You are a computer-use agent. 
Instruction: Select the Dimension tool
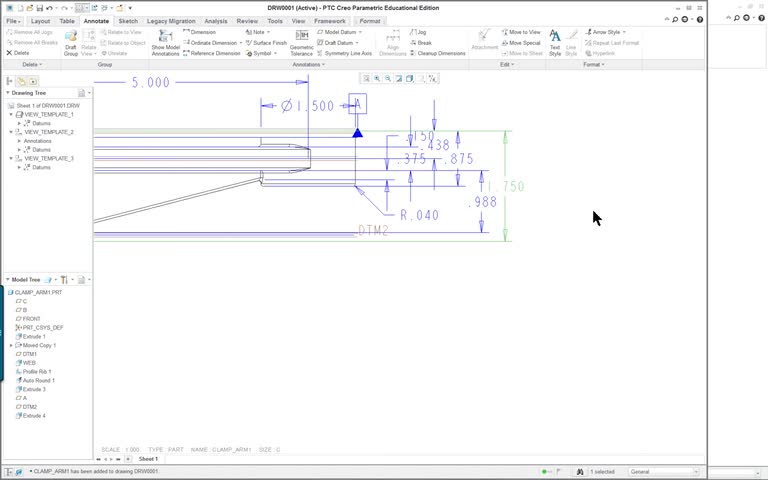[x=199, y=32]
